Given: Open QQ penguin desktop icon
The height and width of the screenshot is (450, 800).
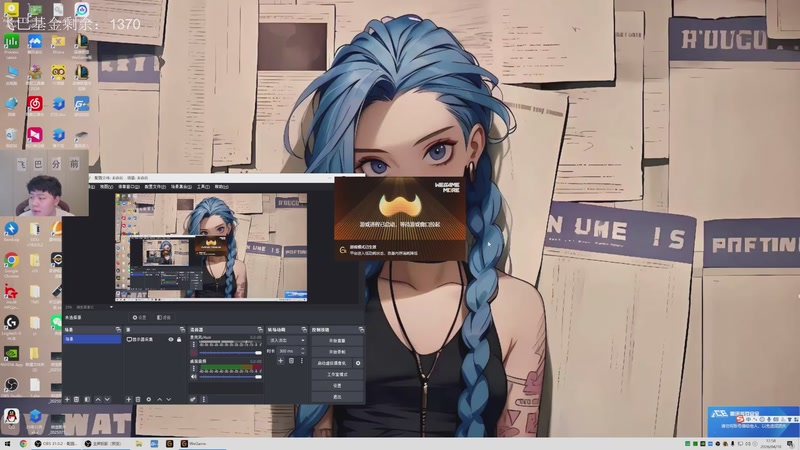Looking at the screenshot, I should (11, 418).
